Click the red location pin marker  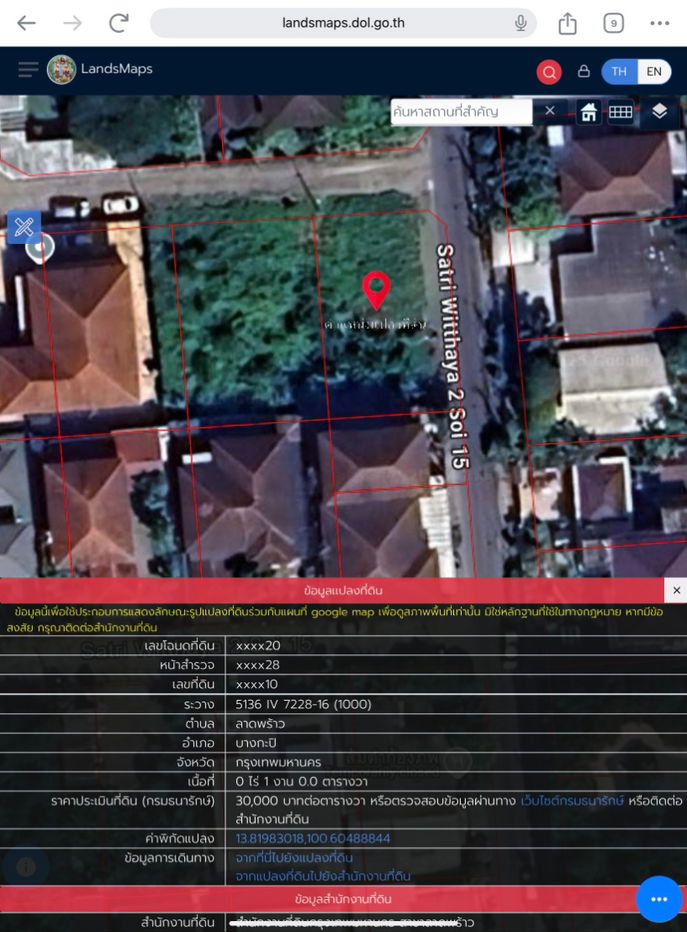pos(376,290)
